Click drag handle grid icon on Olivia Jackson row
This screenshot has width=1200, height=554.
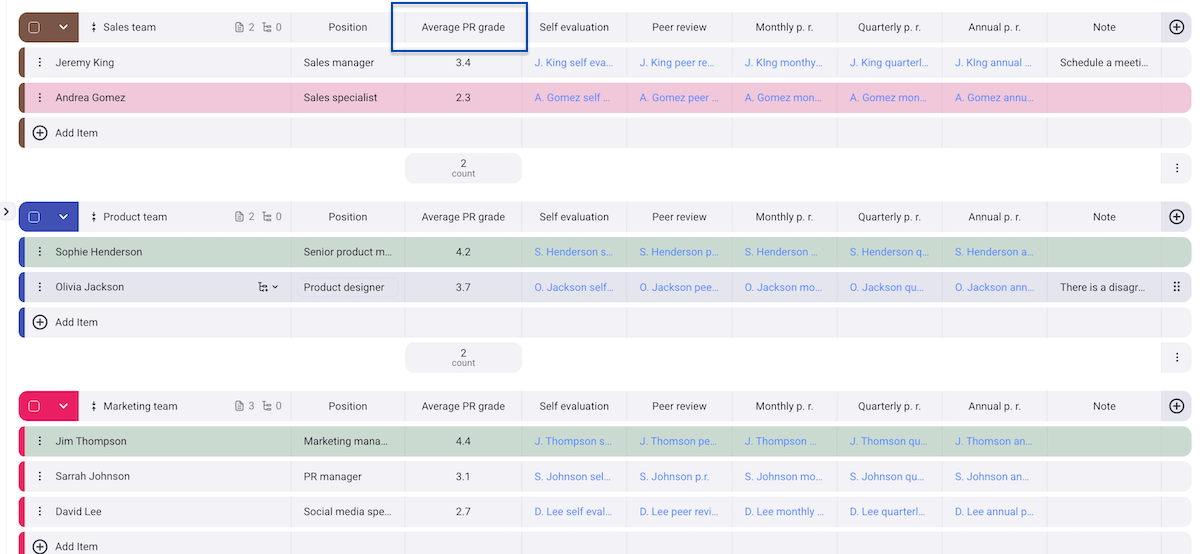click(1176, 287)
